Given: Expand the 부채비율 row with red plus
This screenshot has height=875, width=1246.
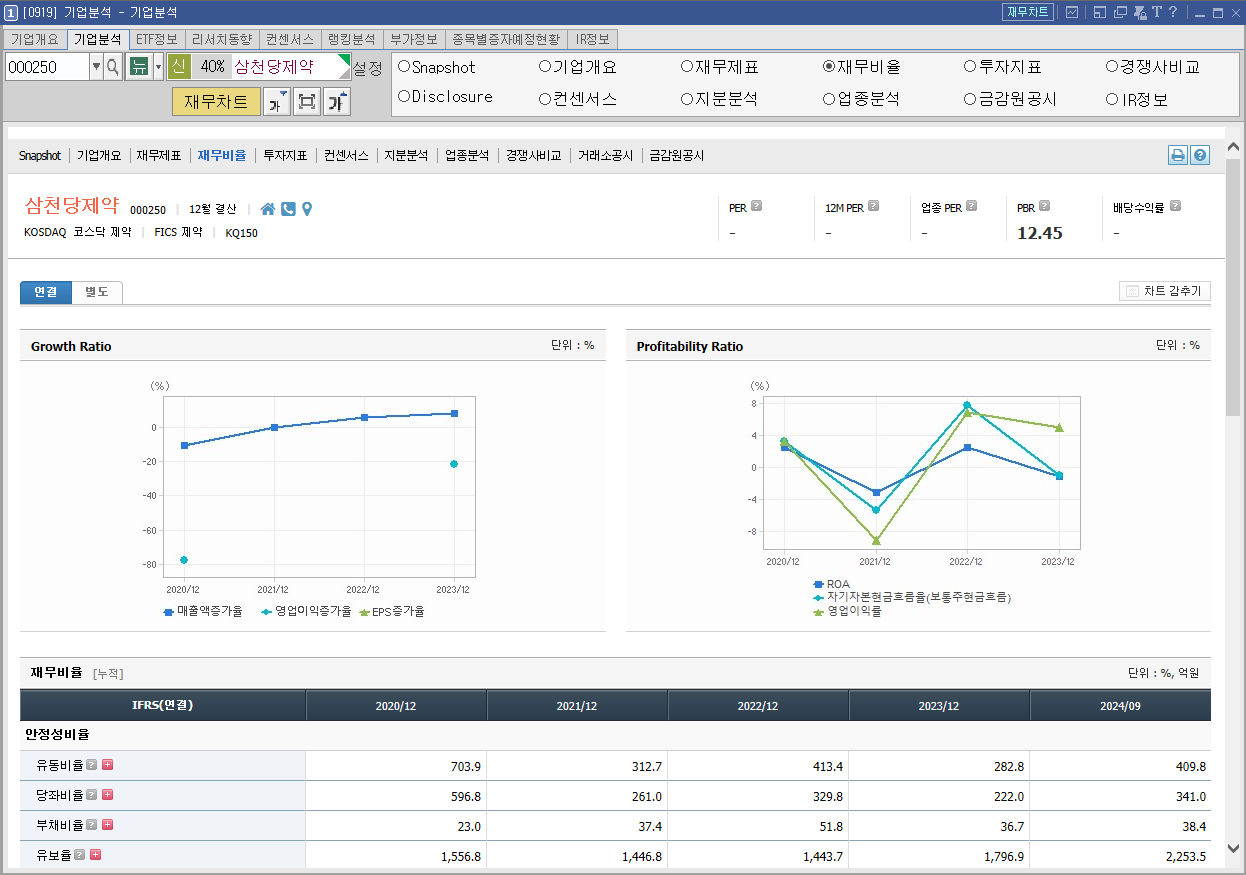Looking at the screenshot, I should point(108,825).
